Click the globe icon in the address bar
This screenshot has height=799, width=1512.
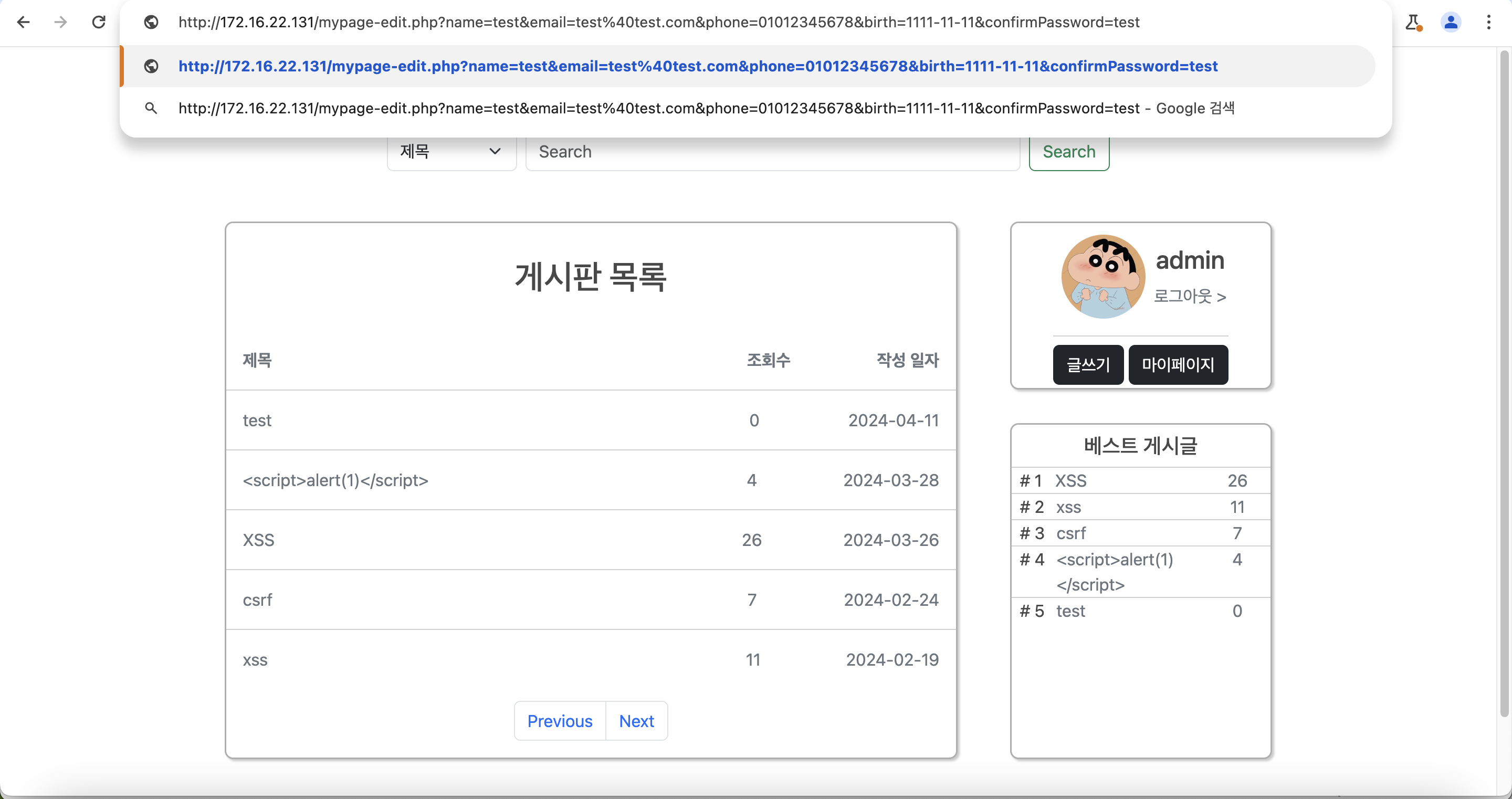[151, 22]
